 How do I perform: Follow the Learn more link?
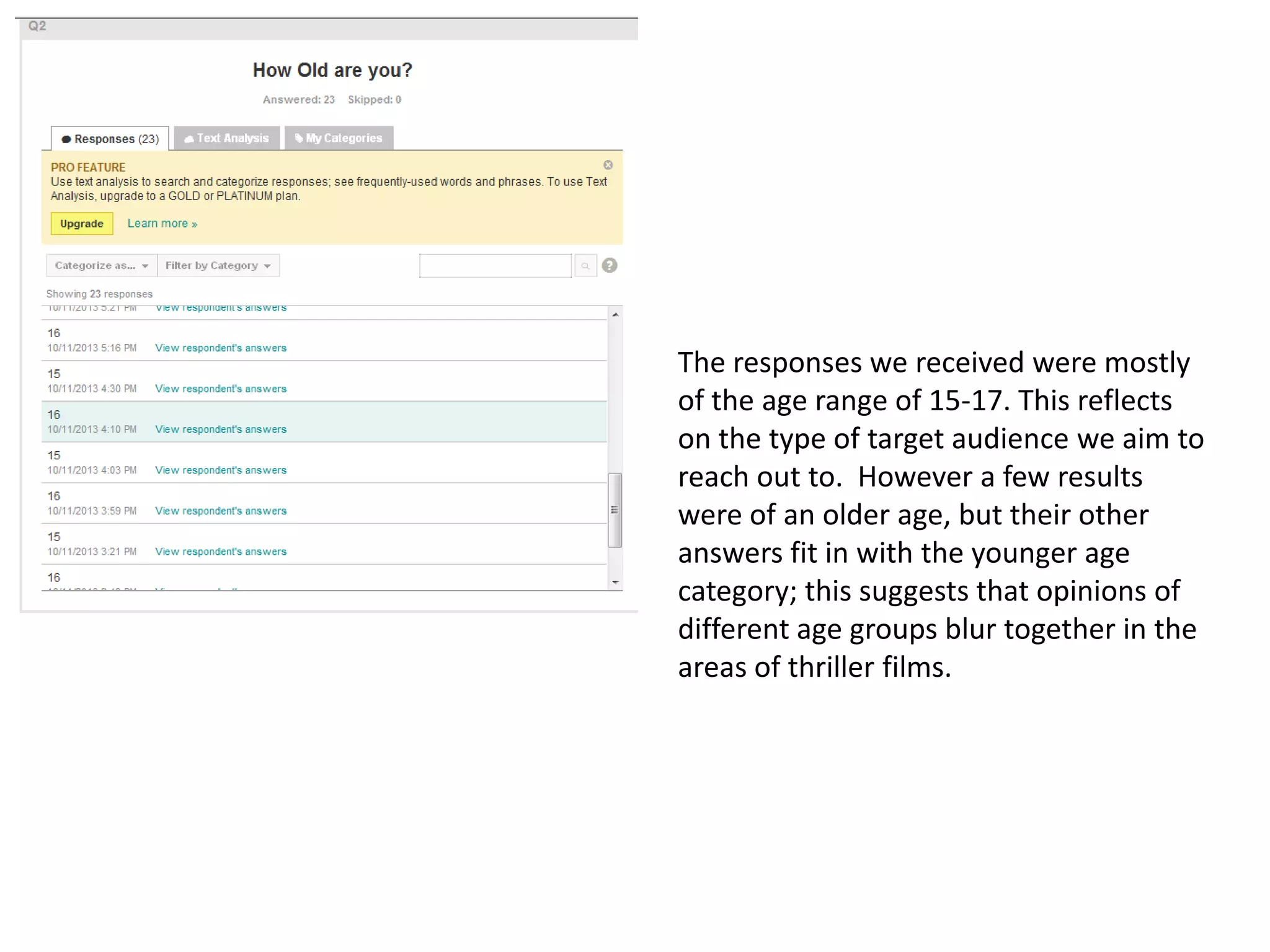click(162, 224)
